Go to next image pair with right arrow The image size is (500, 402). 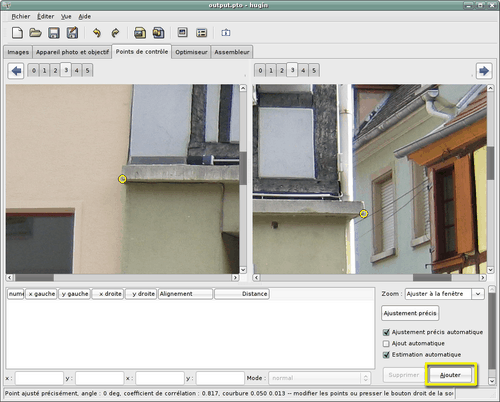(484, 71)
